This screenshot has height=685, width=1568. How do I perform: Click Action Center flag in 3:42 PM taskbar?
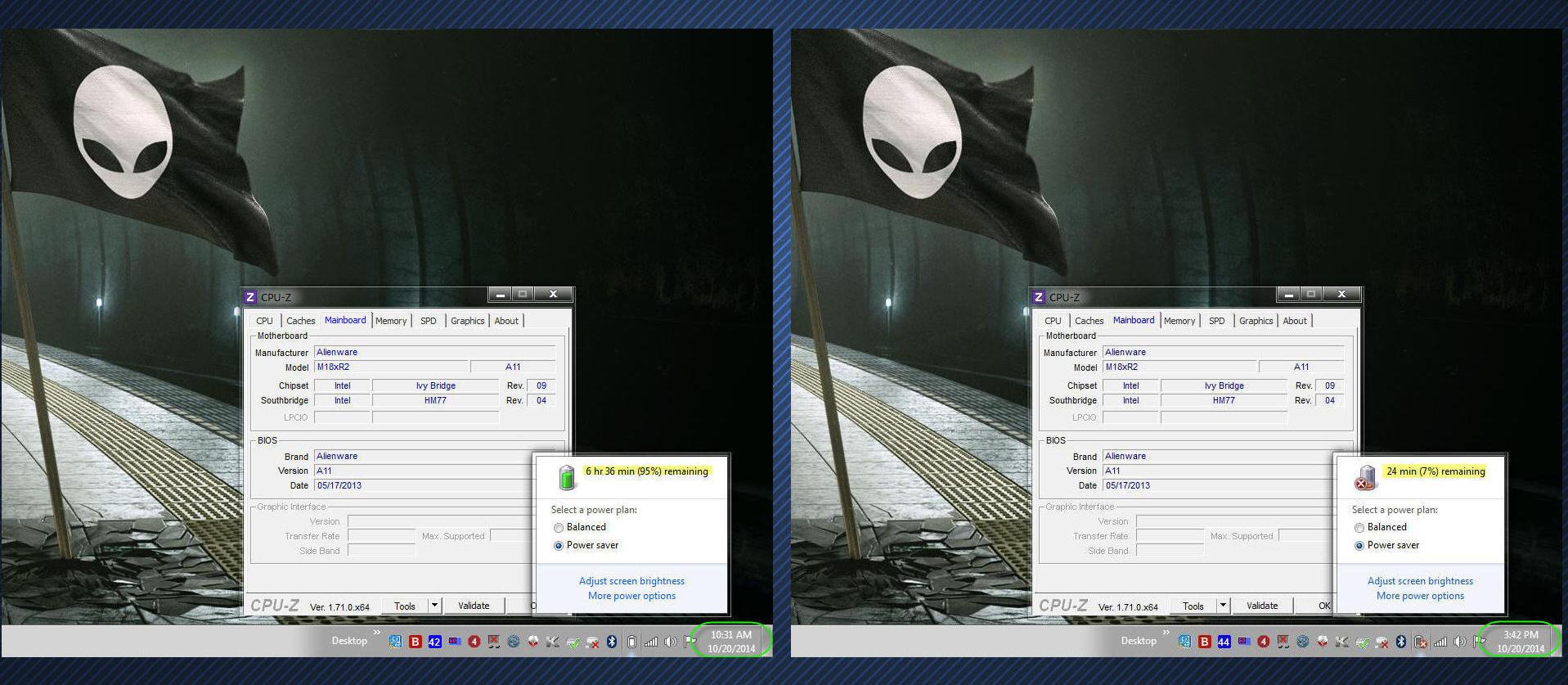coord(1479,642)
